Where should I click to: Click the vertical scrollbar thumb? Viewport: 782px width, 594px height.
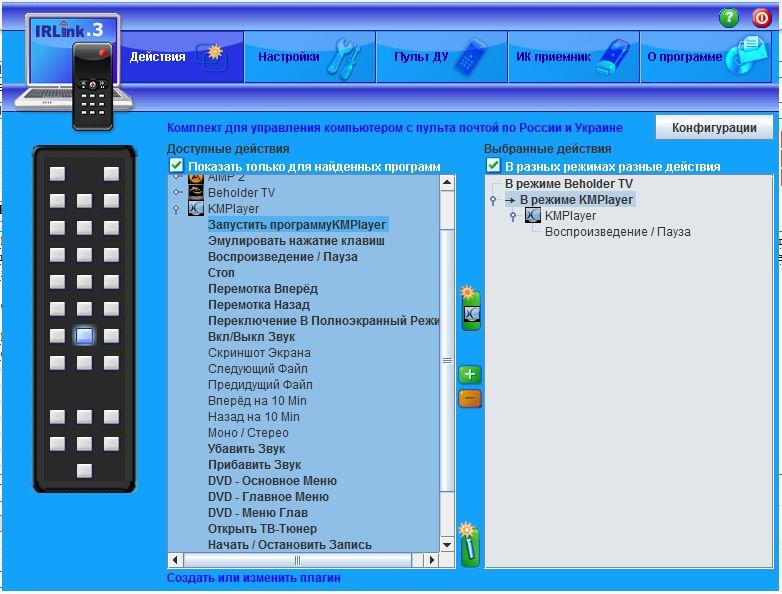coord(447,360)
